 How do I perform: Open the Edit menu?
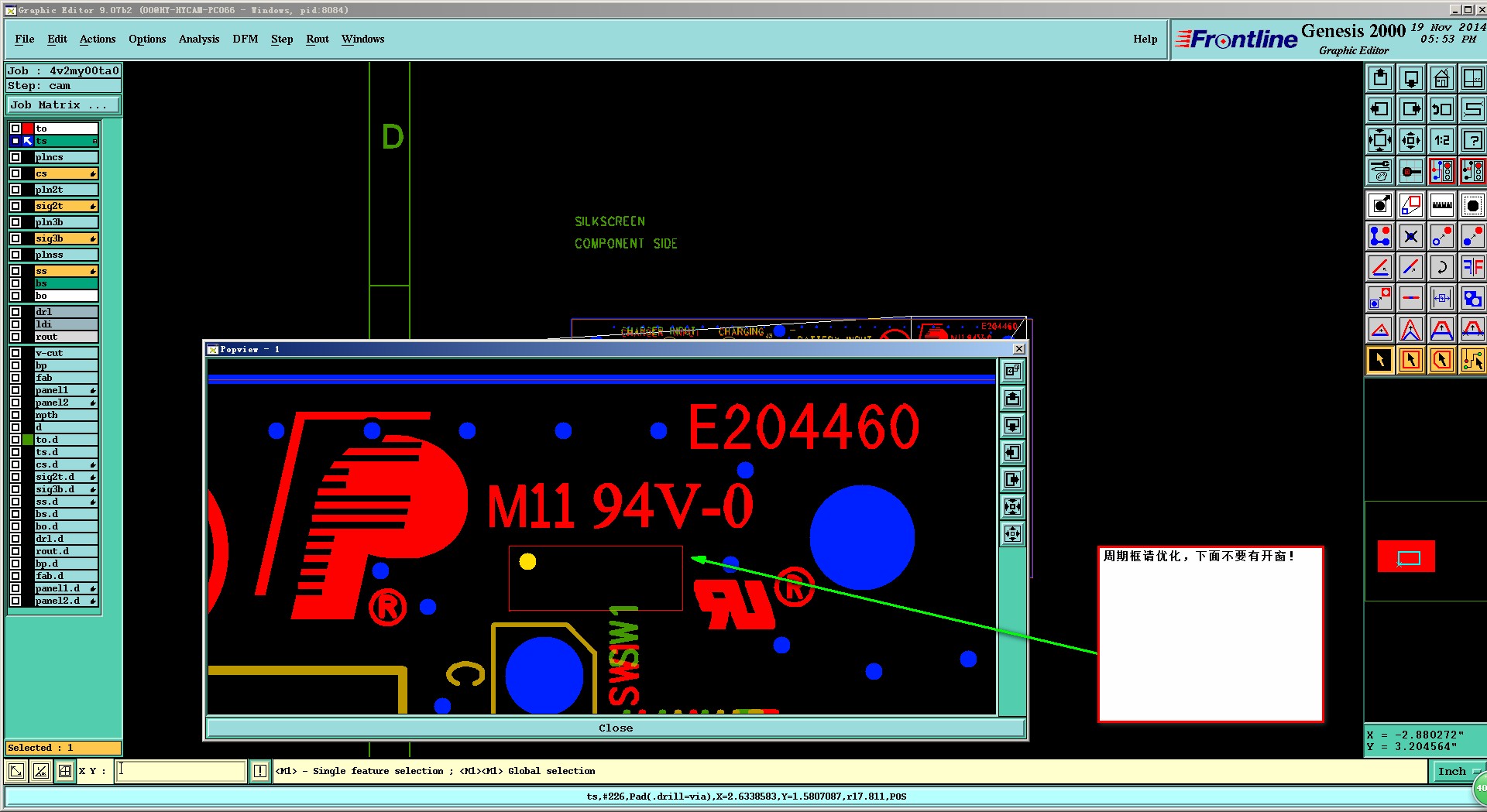pyautogui.click(x=57, y=39)
